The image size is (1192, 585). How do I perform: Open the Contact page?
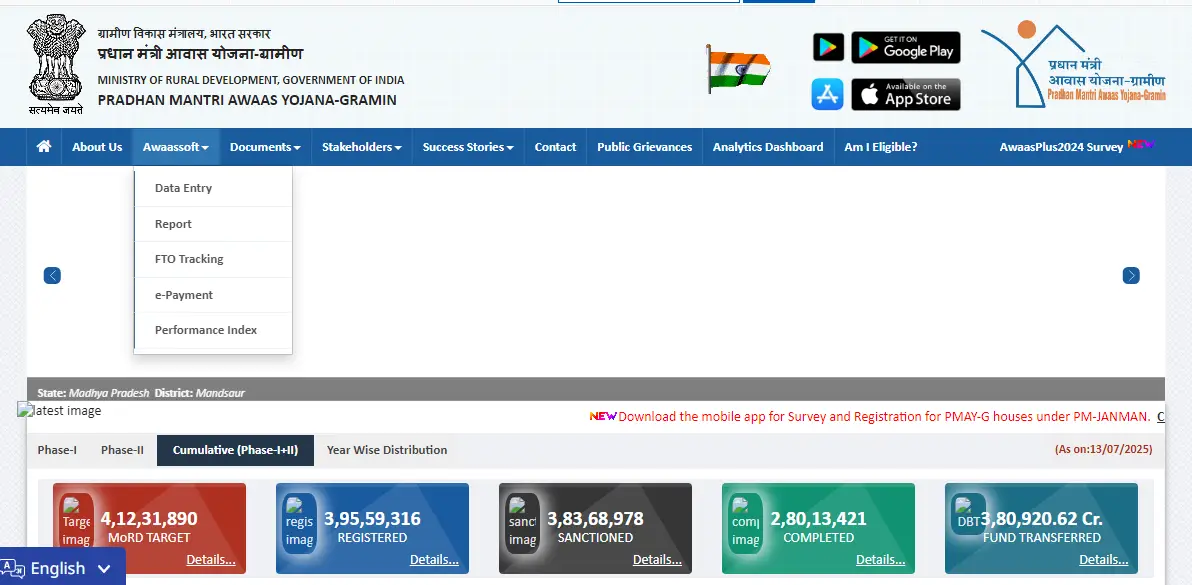coord(555,147)
